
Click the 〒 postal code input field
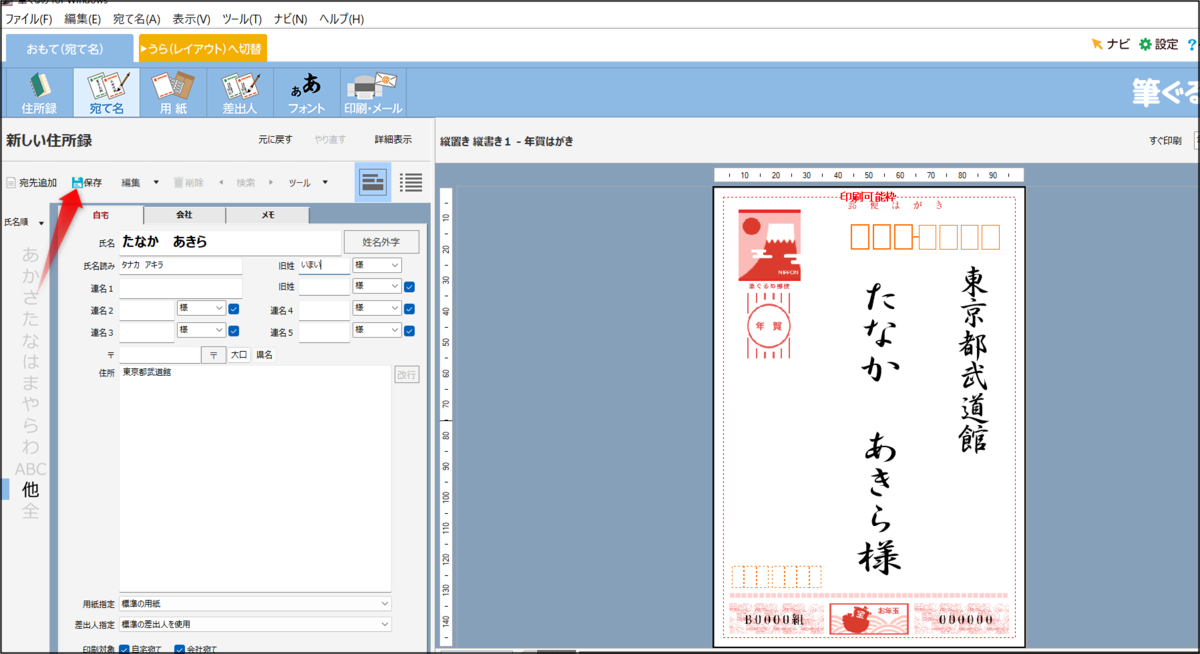[160, 354]
